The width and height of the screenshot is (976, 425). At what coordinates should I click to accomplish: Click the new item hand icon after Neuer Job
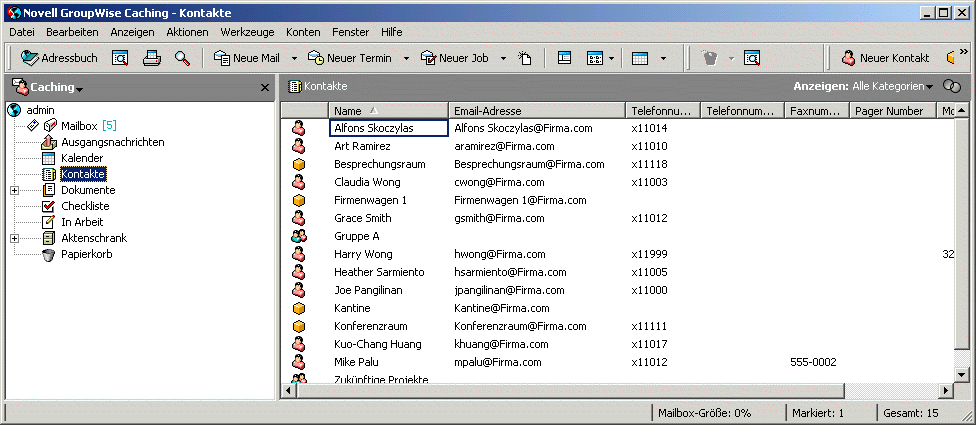(525, 58)
